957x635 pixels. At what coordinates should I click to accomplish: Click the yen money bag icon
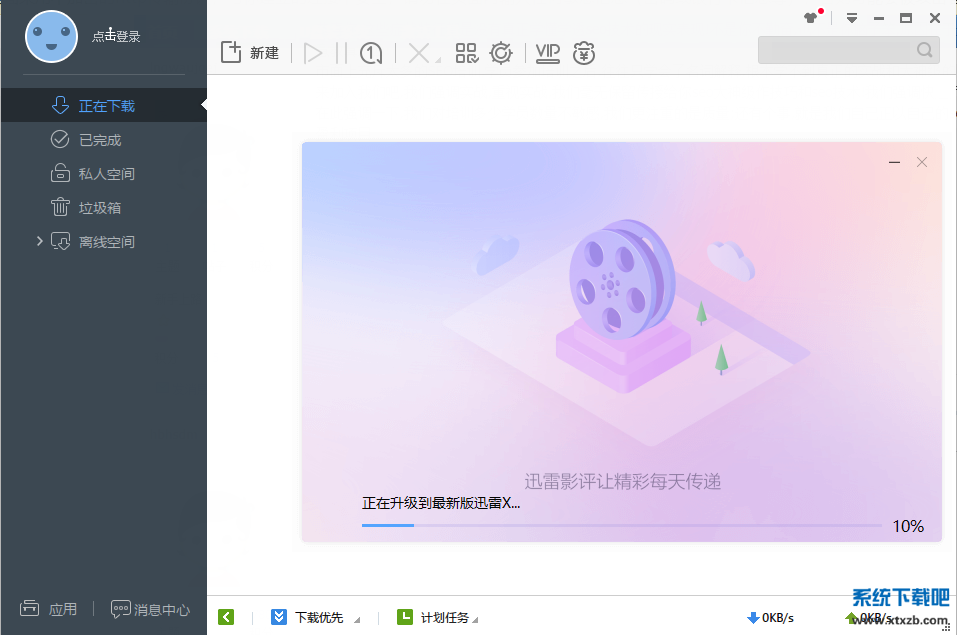pyautogui.click(x=584, y=53)
